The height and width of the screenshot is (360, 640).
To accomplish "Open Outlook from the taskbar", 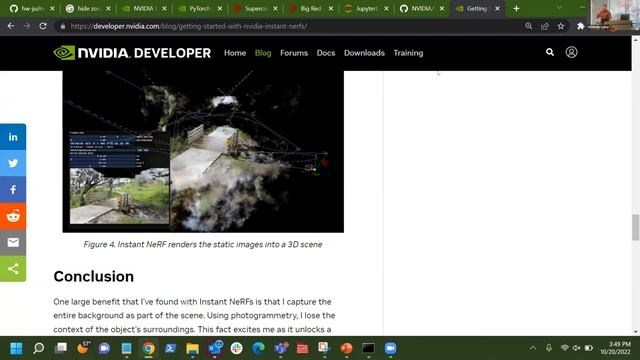I will tap(215, 348).
